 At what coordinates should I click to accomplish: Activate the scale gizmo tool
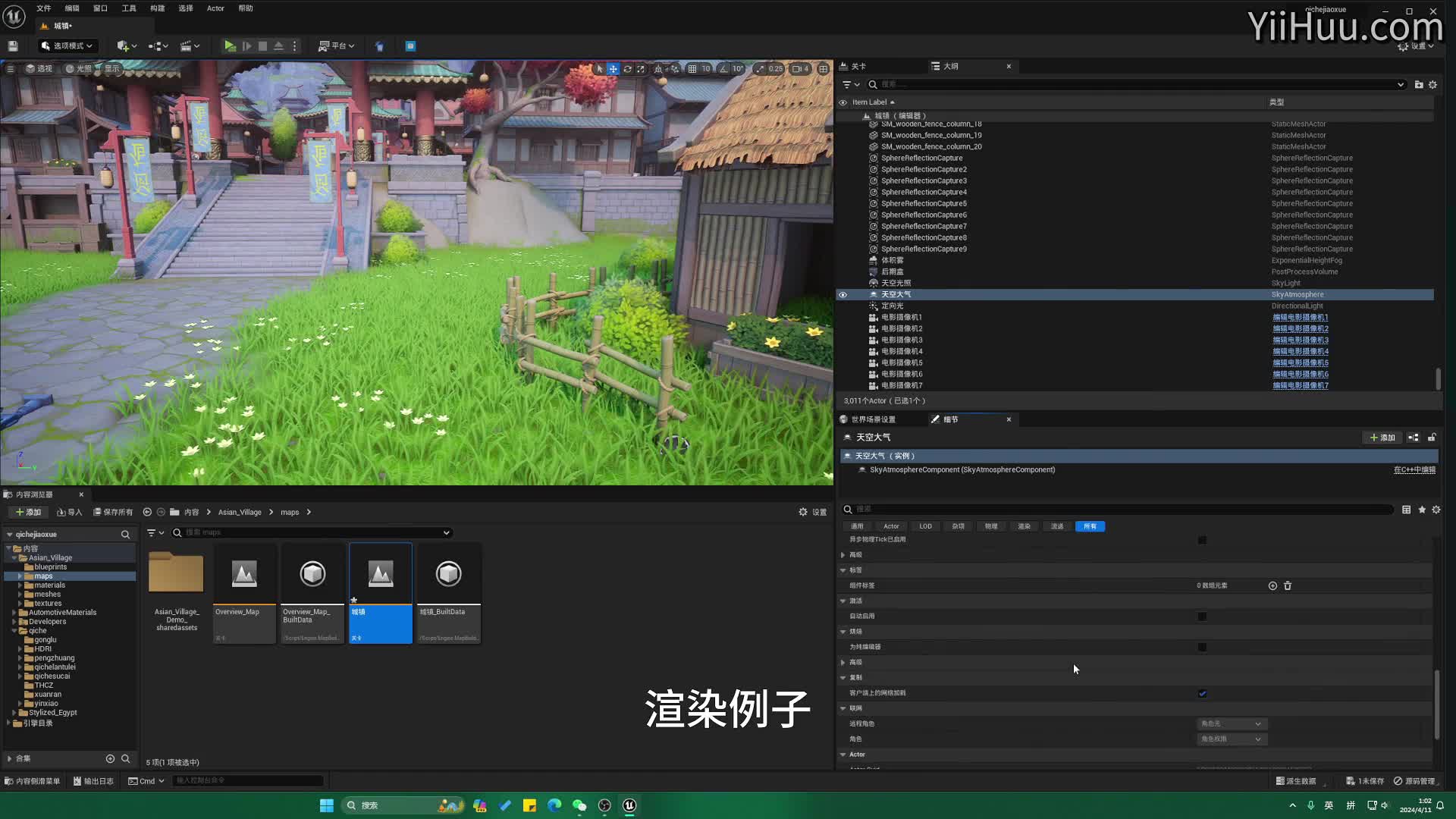[x=641, y=69]
